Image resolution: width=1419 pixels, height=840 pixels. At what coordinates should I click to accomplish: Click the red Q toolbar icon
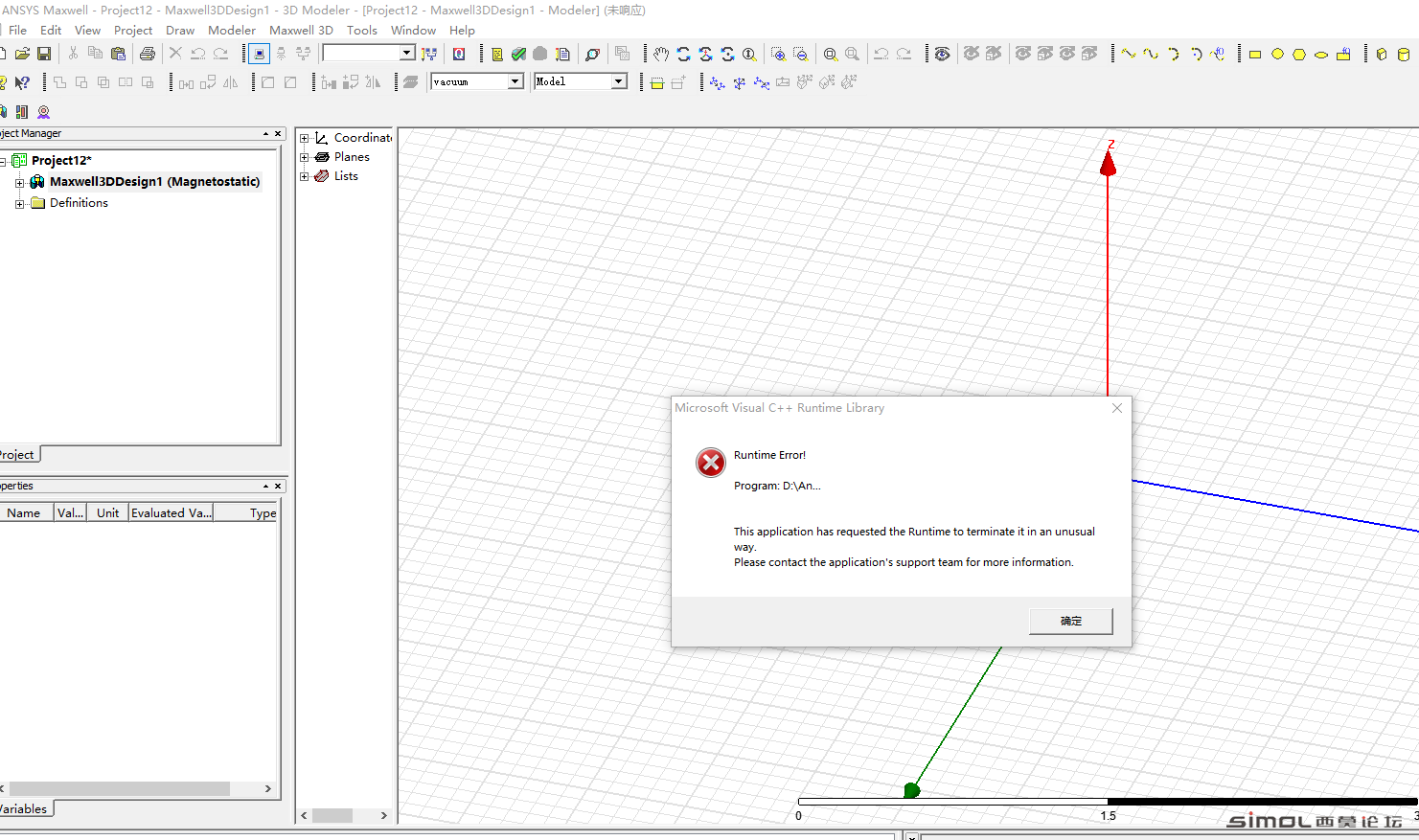click(459, 54)
